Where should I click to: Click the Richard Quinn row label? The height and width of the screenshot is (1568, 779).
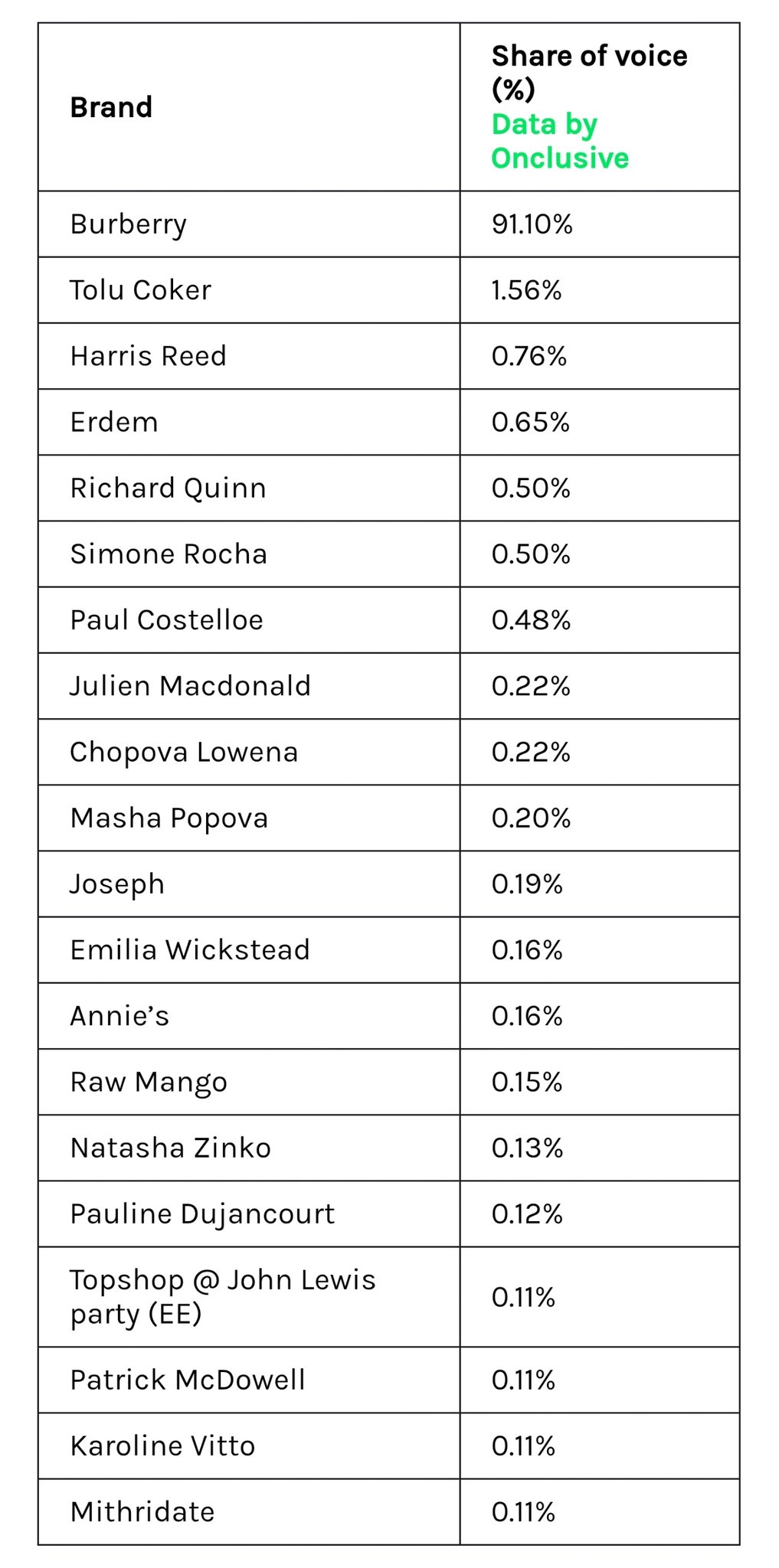point(168,488)
